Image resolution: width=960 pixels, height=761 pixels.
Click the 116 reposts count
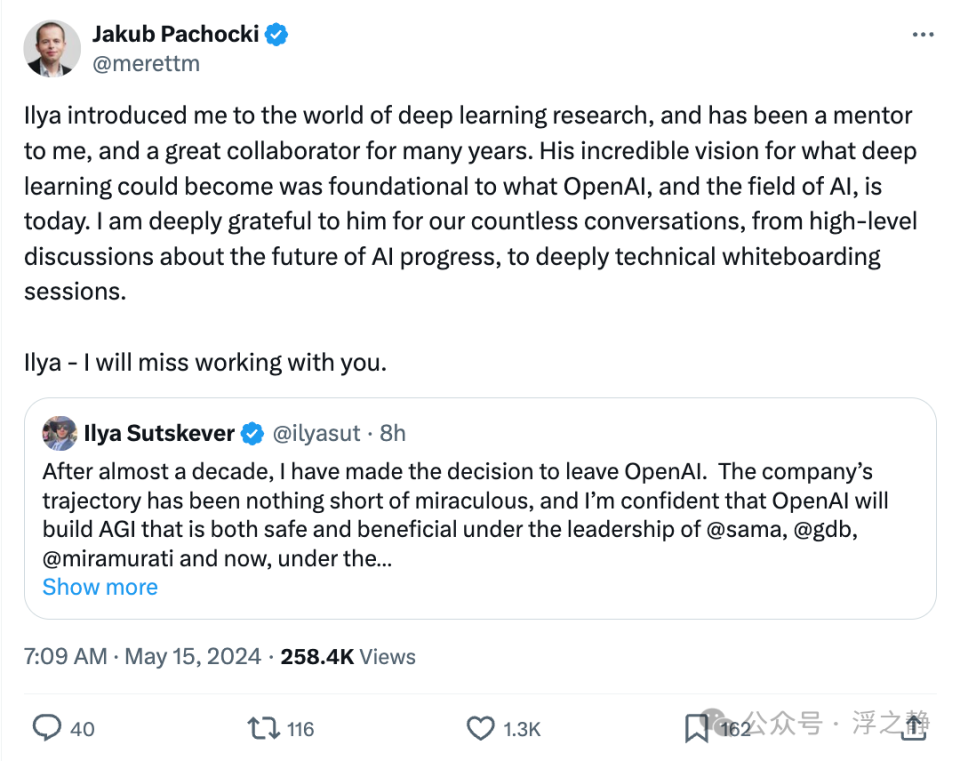point(300,729)
